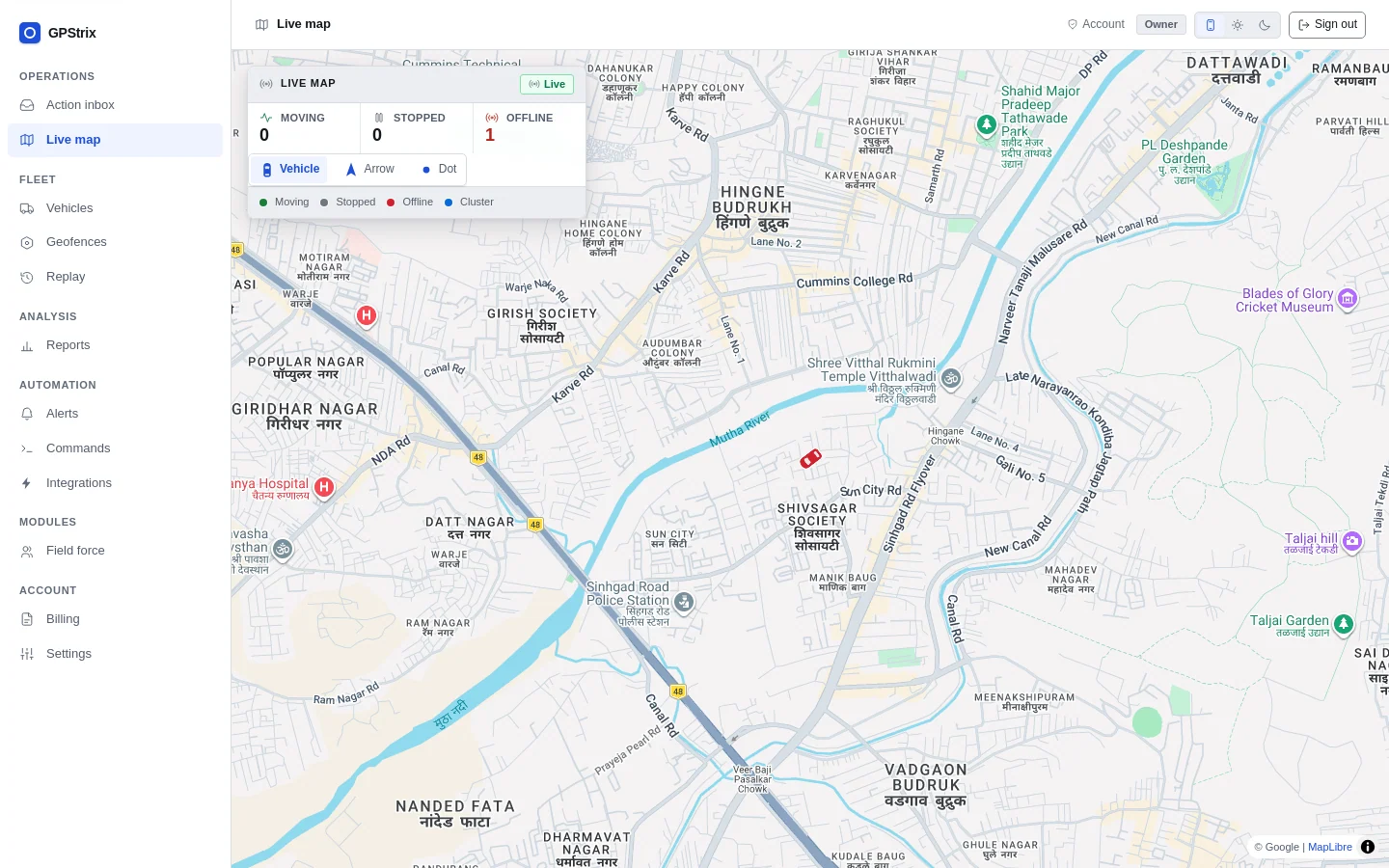Click the Stopped count value 0

[x=377, y=136]
